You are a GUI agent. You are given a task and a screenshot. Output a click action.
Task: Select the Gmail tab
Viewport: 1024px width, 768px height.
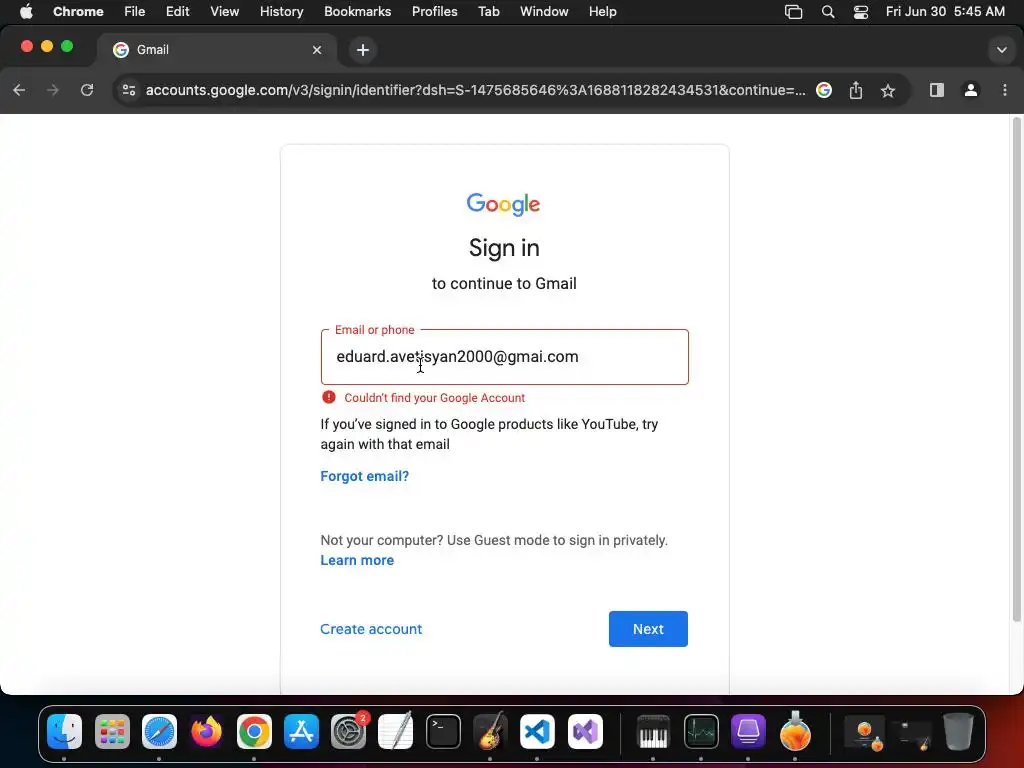coord(217,50)
